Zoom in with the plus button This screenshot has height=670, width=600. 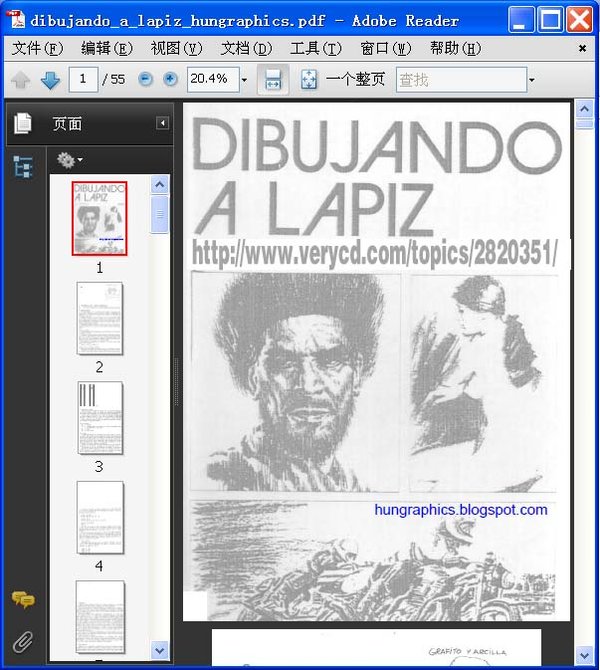[x=170, y=79]
